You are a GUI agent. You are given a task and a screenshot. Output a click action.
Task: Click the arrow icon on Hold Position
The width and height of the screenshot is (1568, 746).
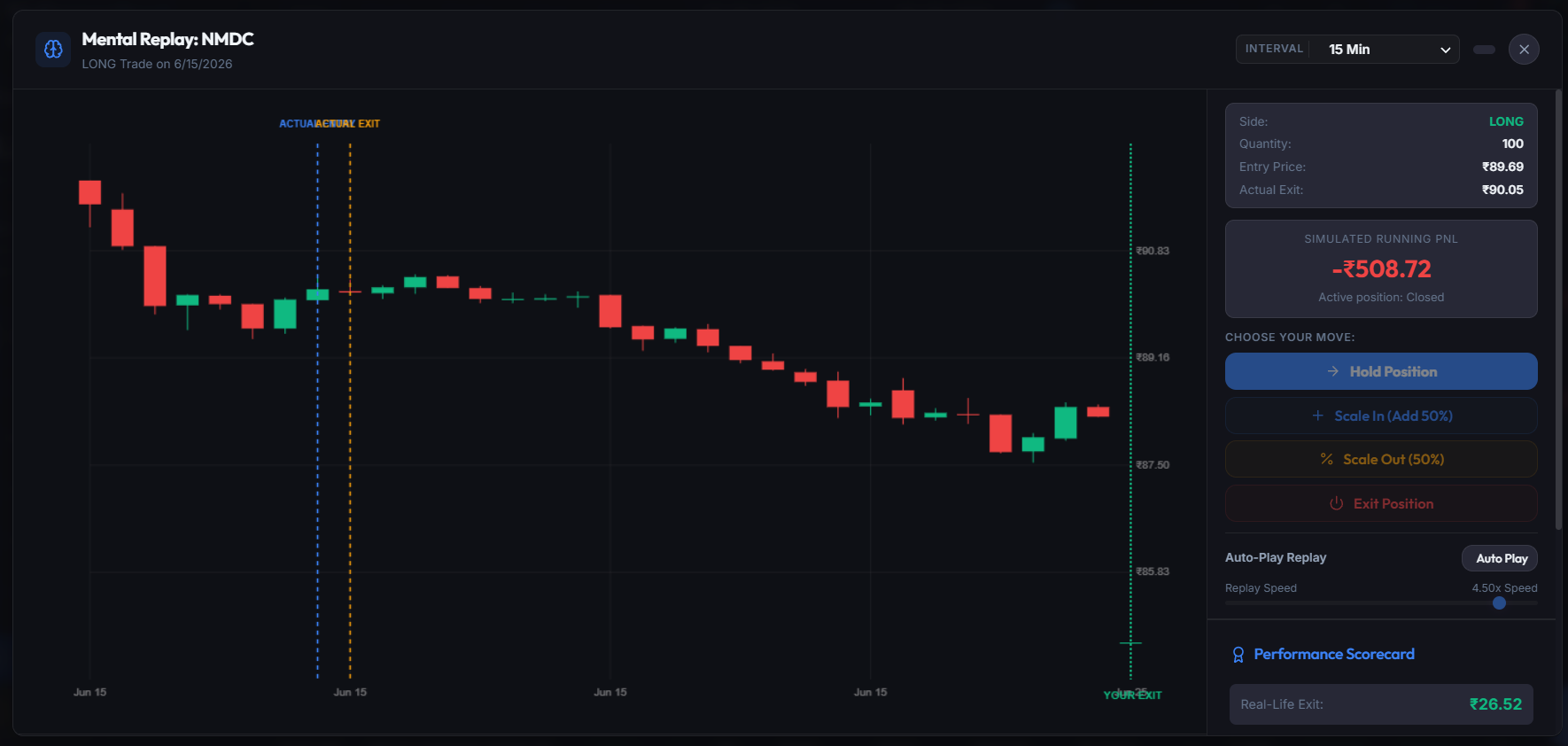(1333, 371)
